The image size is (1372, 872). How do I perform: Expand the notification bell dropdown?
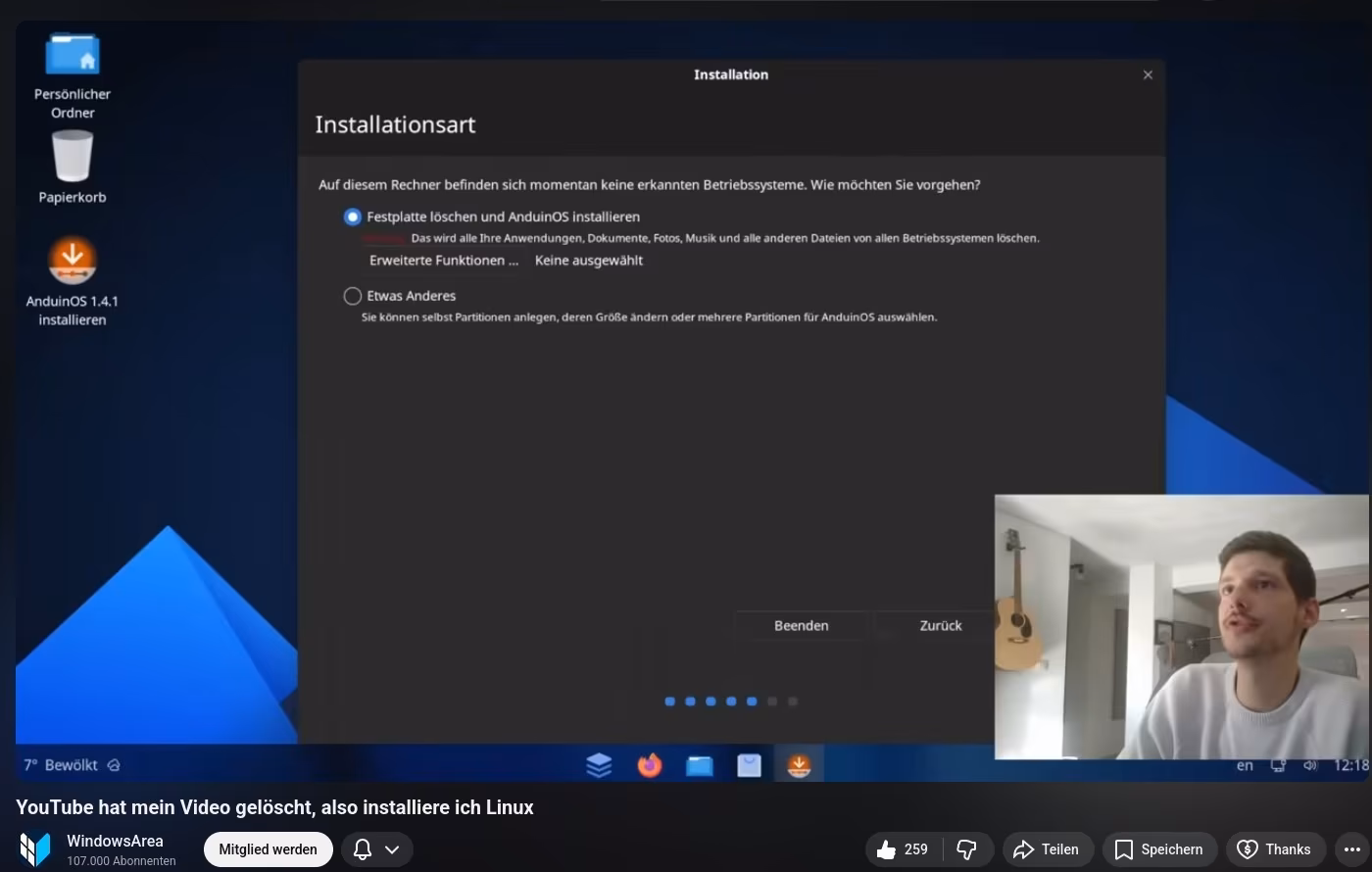click(x=376, y=849)
